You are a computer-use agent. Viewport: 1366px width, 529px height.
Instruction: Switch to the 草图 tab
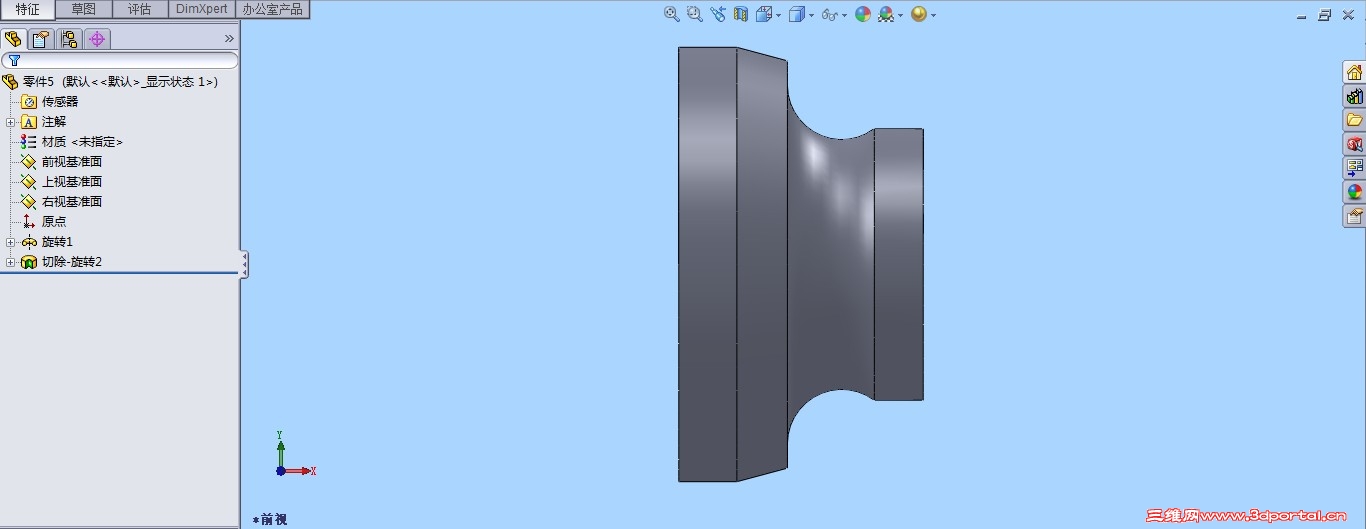click(x=83, y=9)
